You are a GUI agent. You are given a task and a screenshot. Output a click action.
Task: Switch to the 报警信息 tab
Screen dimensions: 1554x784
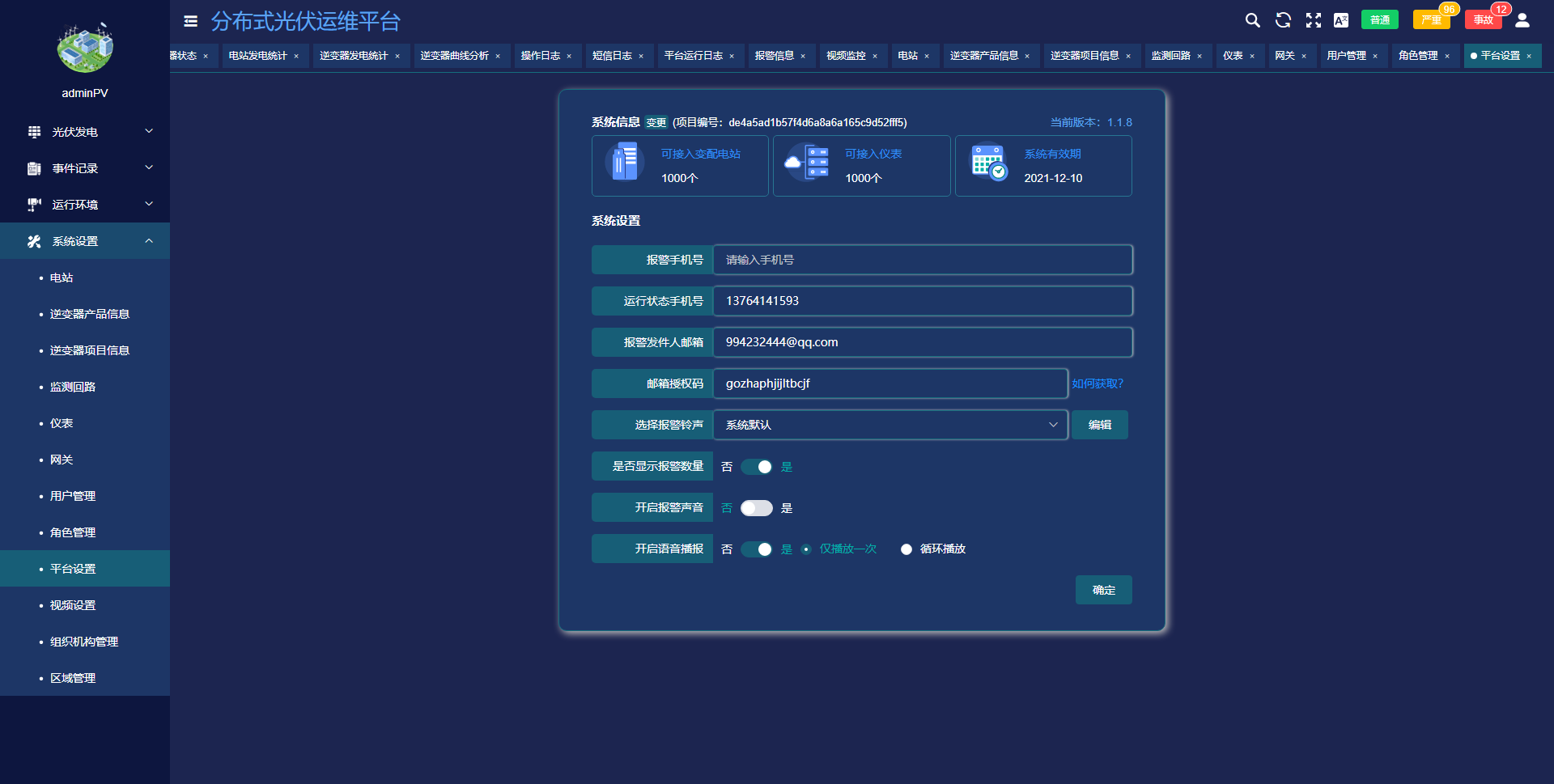tap(774, 56)
